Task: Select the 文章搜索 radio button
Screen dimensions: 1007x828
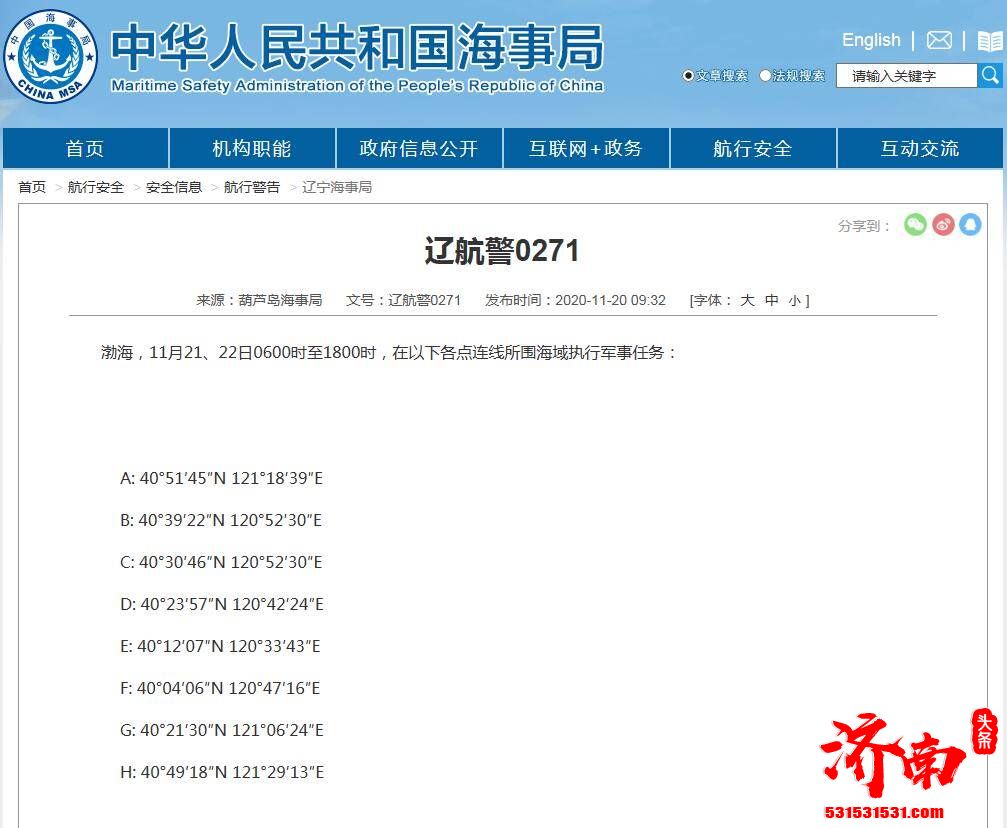Action: click(687, 76)
